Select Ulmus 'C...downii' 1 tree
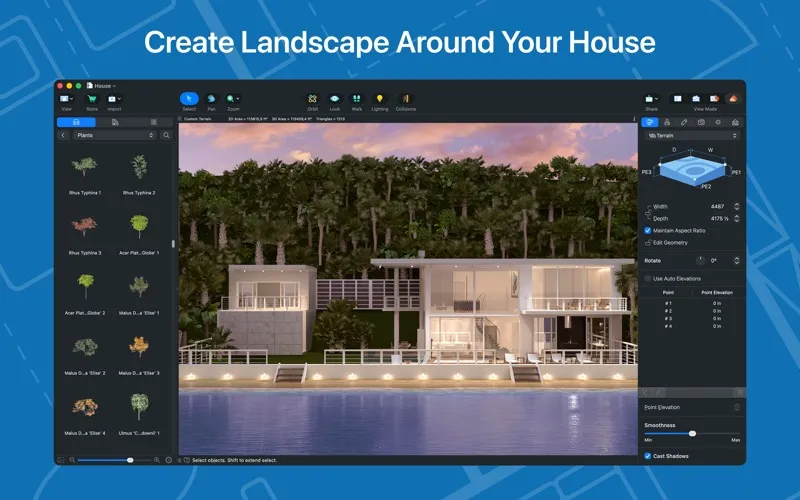 [139, 415]
